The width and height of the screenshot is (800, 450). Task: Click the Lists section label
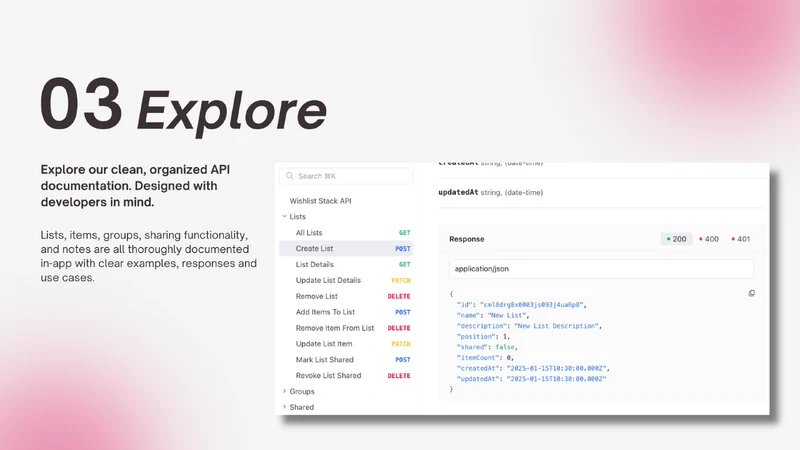[x=297, y=217]
